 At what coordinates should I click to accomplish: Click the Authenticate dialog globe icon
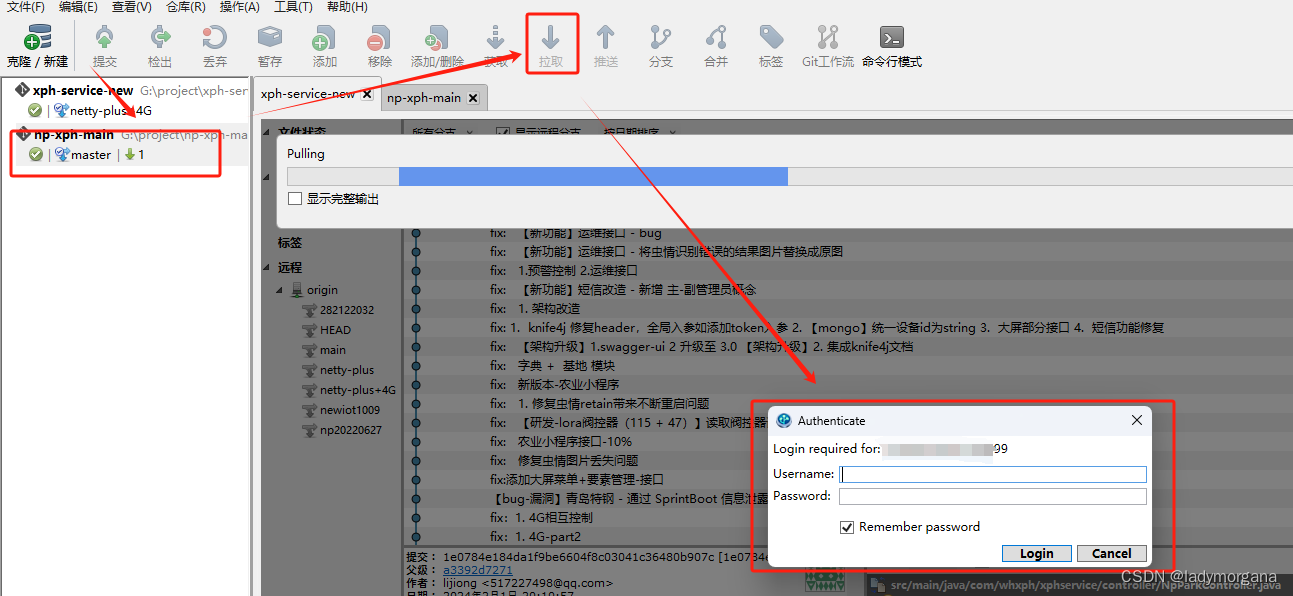pos(784,421)
